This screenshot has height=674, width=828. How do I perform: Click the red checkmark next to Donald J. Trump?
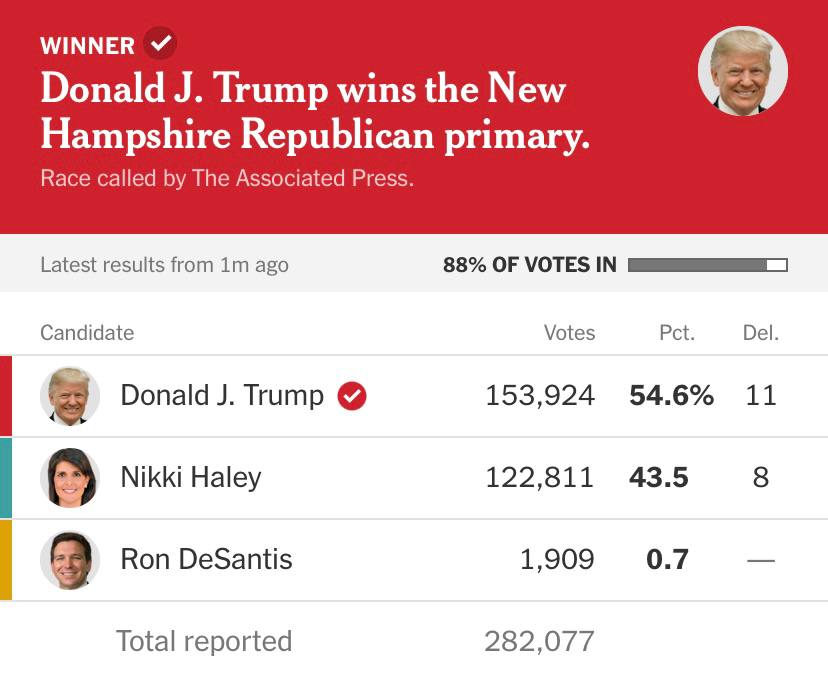(352, 396)
